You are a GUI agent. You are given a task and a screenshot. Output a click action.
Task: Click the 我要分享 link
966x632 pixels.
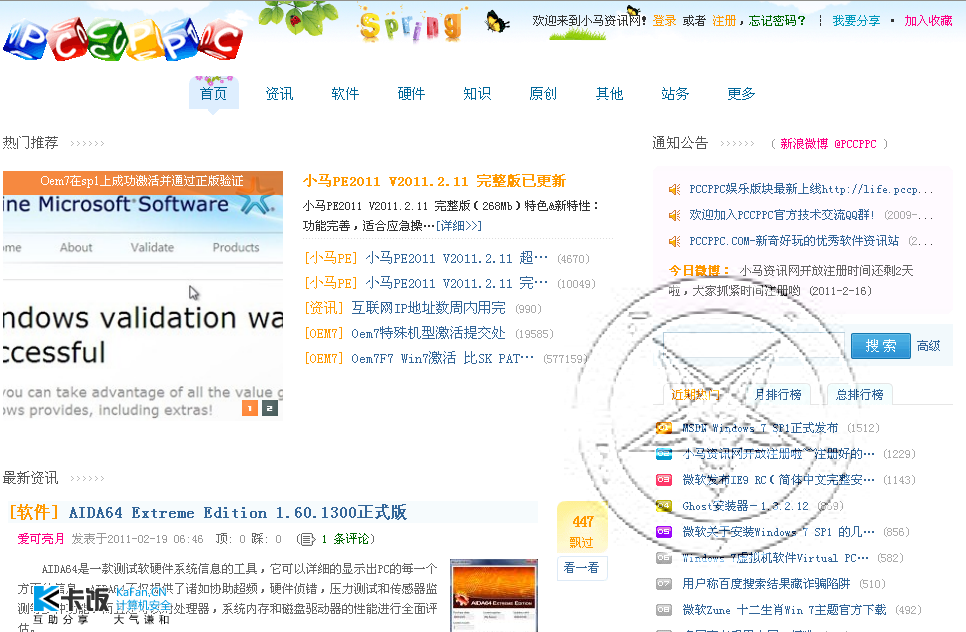pos(856,21)
